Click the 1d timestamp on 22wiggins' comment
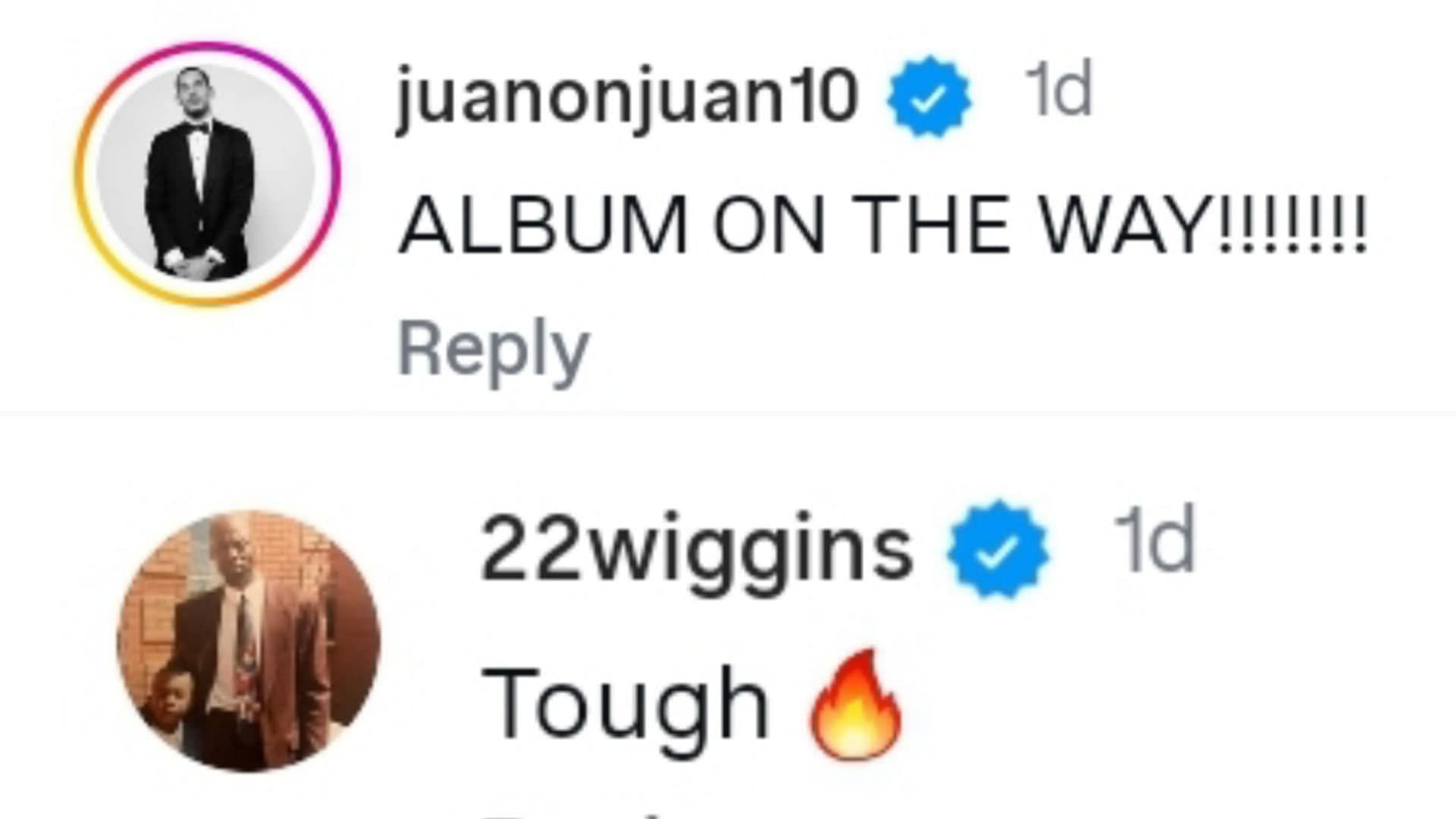The width and height of the screenshot is (1456, 819). pyautogui.click(x=1153, y=539)
